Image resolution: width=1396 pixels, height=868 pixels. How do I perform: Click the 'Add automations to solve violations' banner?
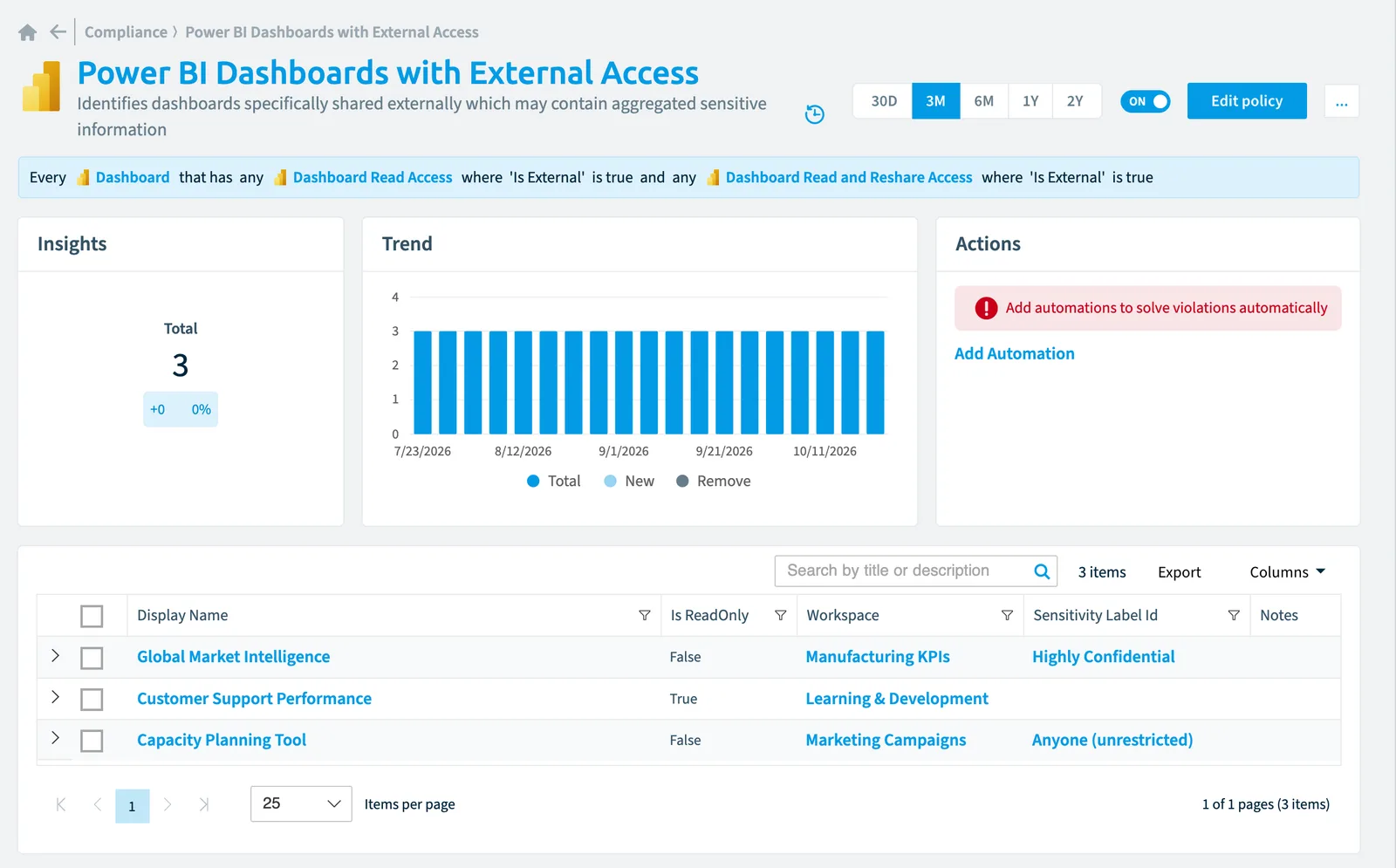(x=1147, y=308)
